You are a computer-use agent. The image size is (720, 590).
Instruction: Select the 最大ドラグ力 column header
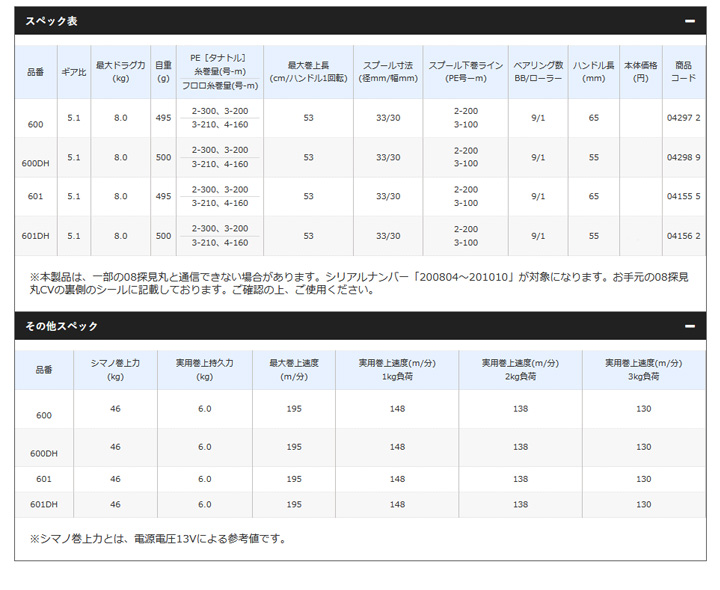tap(120, 70)
